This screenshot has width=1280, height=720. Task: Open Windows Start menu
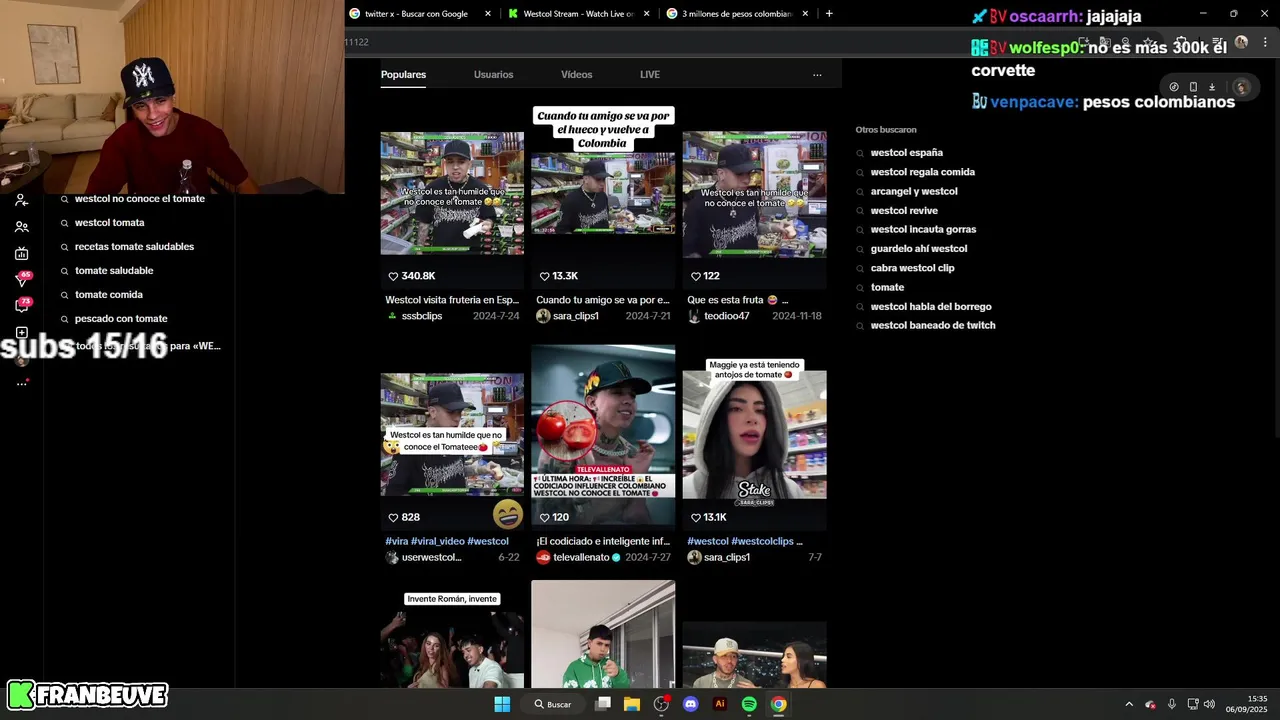[502, 704]
